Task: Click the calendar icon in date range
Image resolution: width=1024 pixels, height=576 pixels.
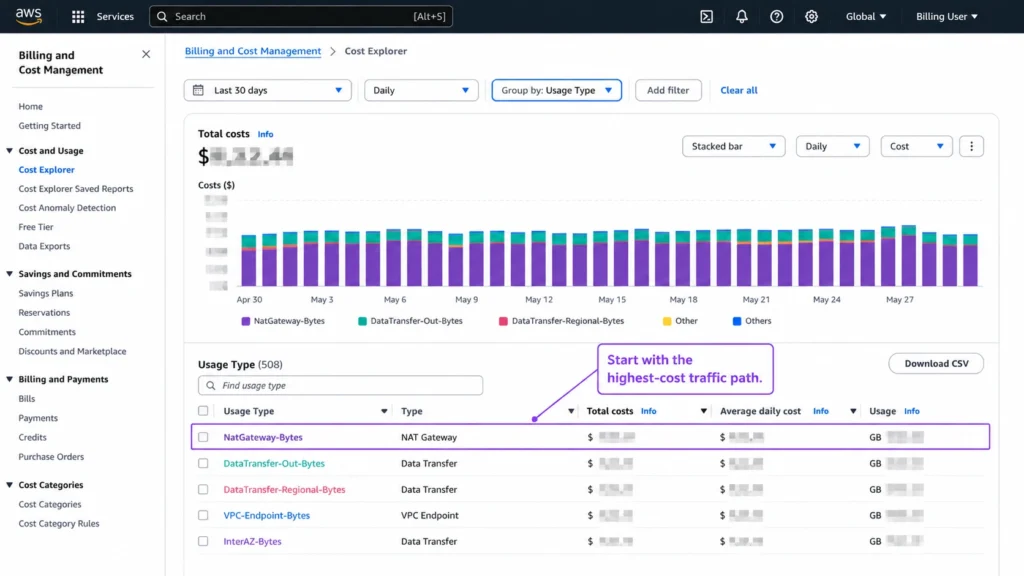Action: [199, 90]
